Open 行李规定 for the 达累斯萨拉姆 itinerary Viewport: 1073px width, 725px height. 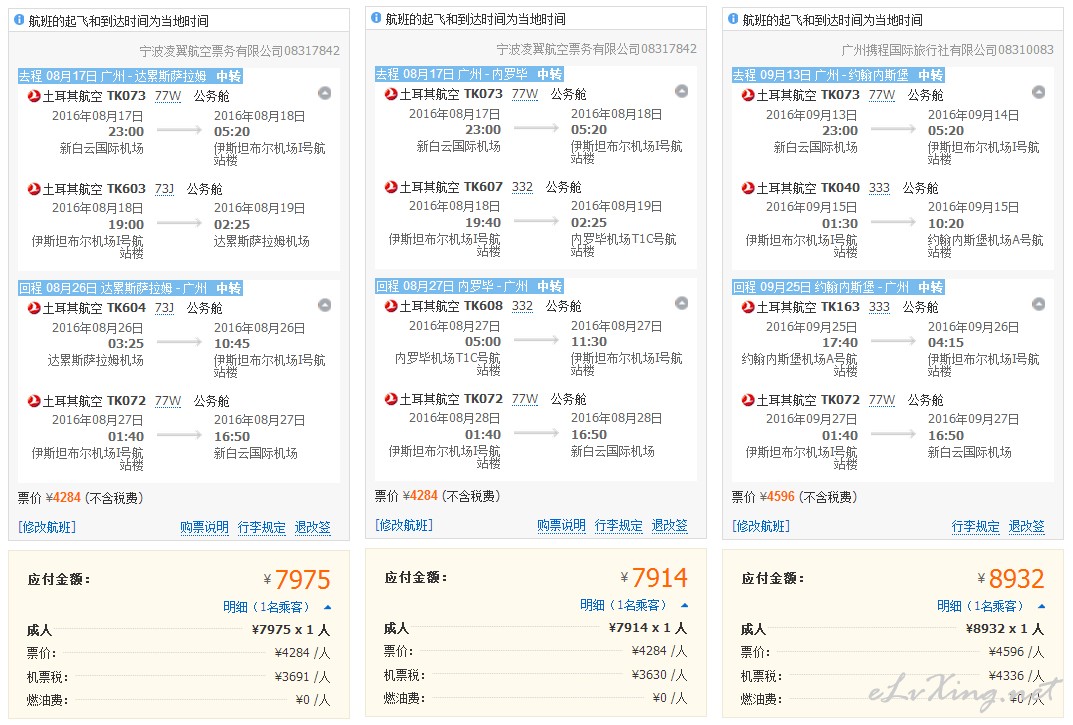point(261,527)
